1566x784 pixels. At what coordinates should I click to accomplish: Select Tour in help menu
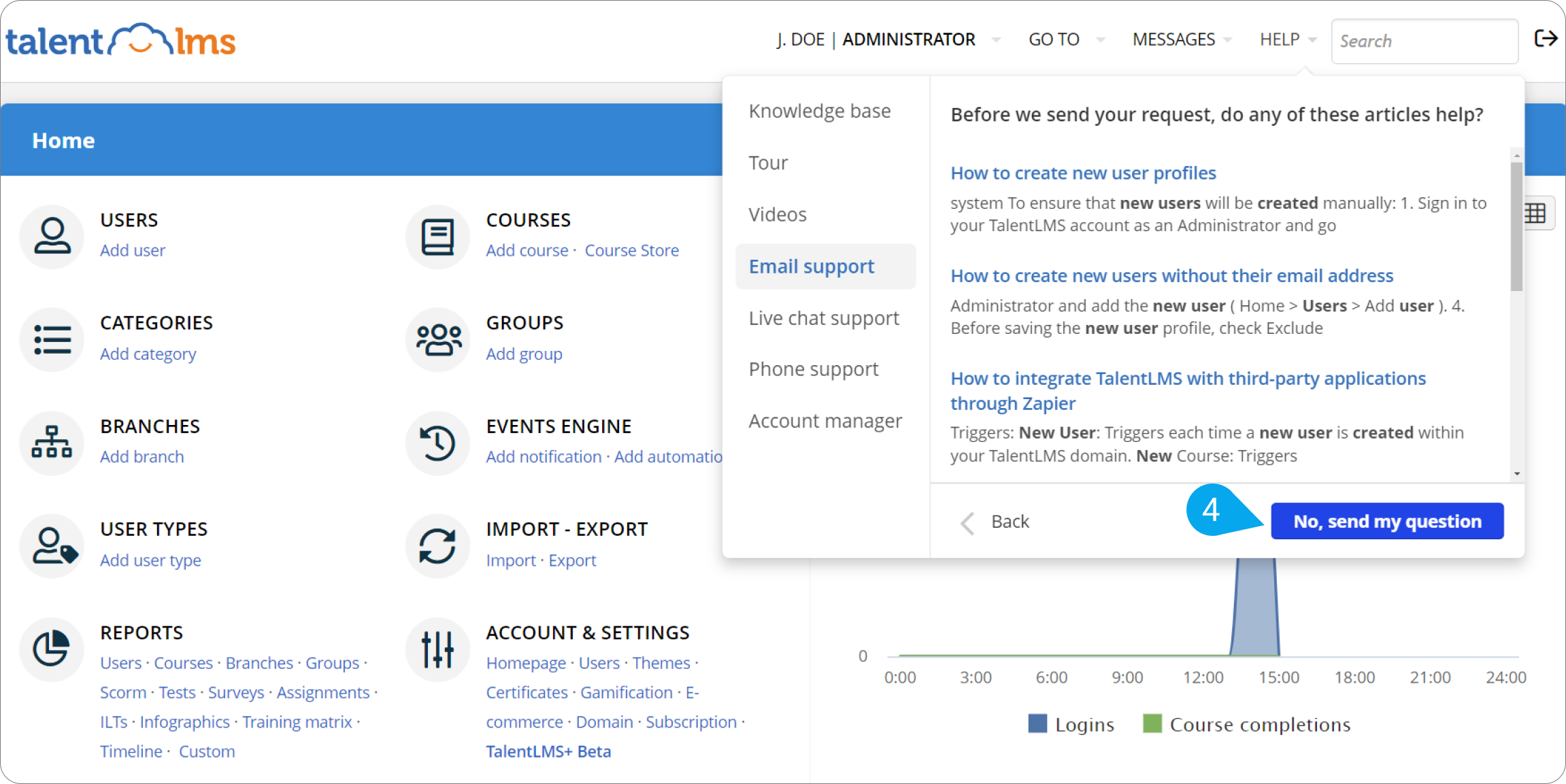(x=768, y=163)
